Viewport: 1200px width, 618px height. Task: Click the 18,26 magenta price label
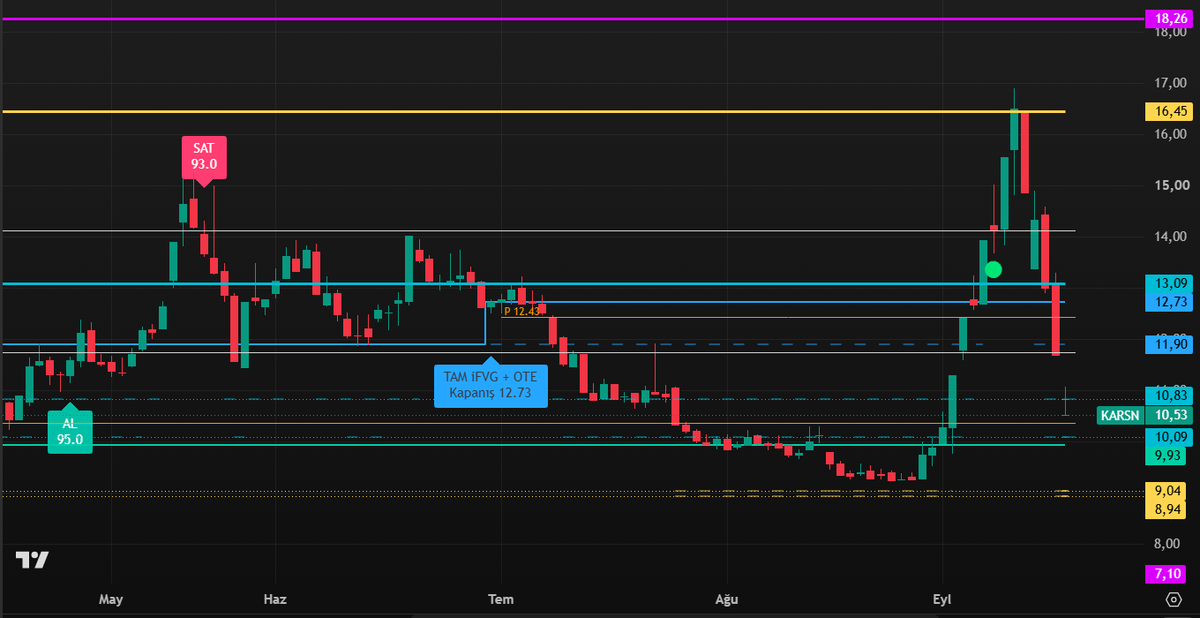click(x=1171, y=18)
